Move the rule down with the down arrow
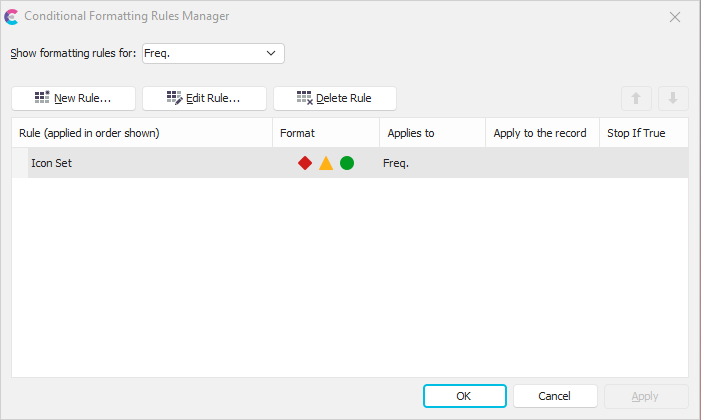This screenshot has height=420, width=701. tap(673, 98)
